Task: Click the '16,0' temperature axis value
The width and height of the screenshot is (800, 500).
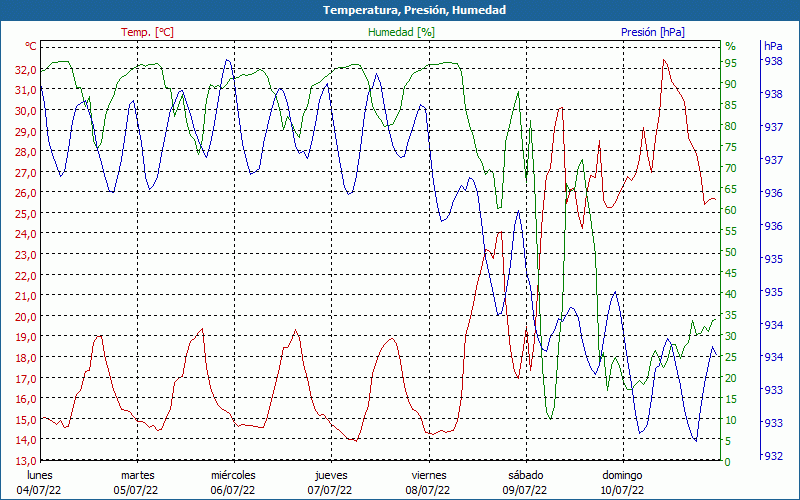Action: tap(26, 398)
